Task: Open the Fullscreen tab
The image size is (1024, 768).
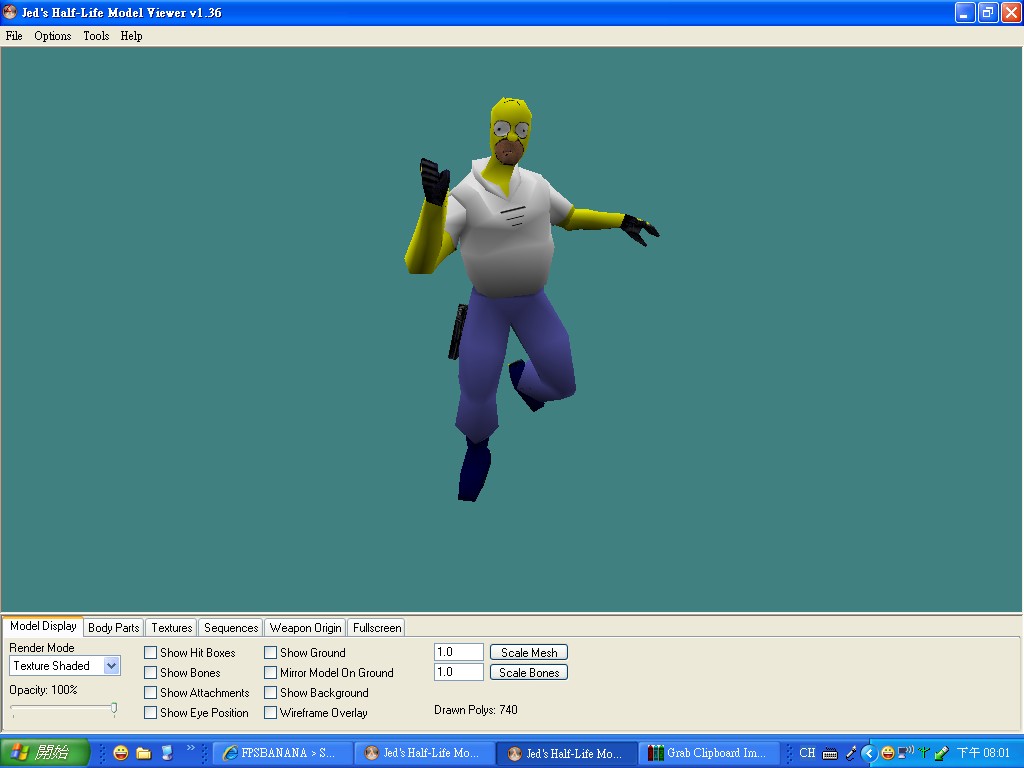Action: (x=377, y=628)
